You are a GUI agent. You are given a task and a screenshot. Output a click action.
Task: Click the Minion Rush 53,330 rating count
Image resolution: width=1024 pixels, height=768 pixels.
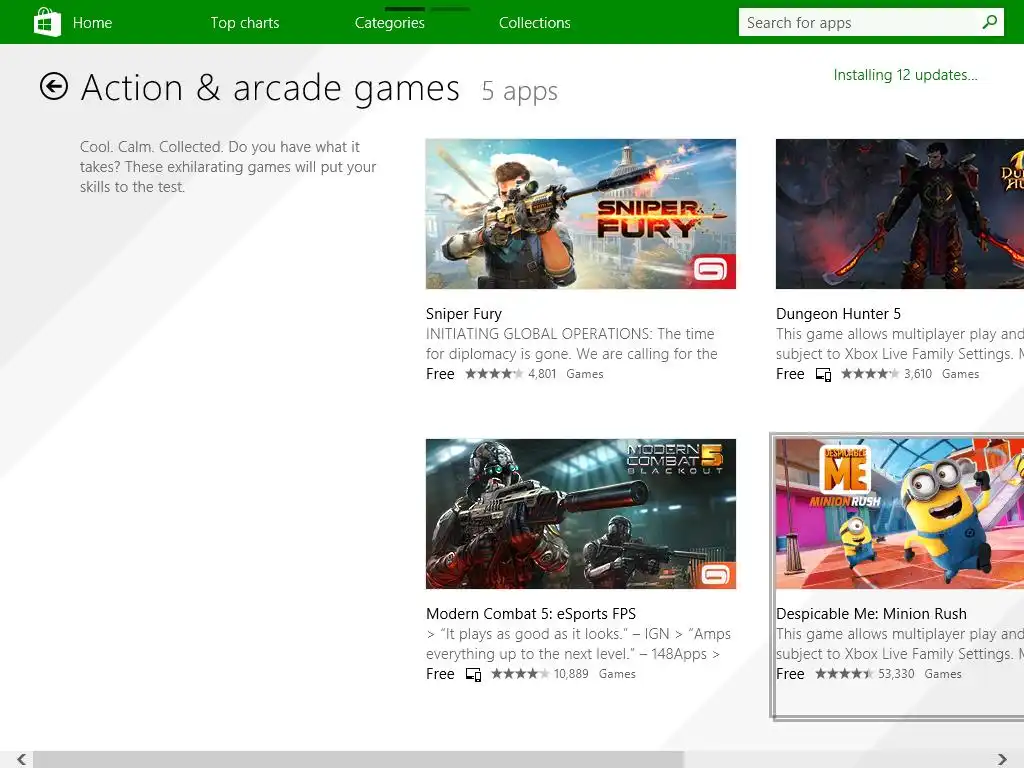(x=896, y=674)
